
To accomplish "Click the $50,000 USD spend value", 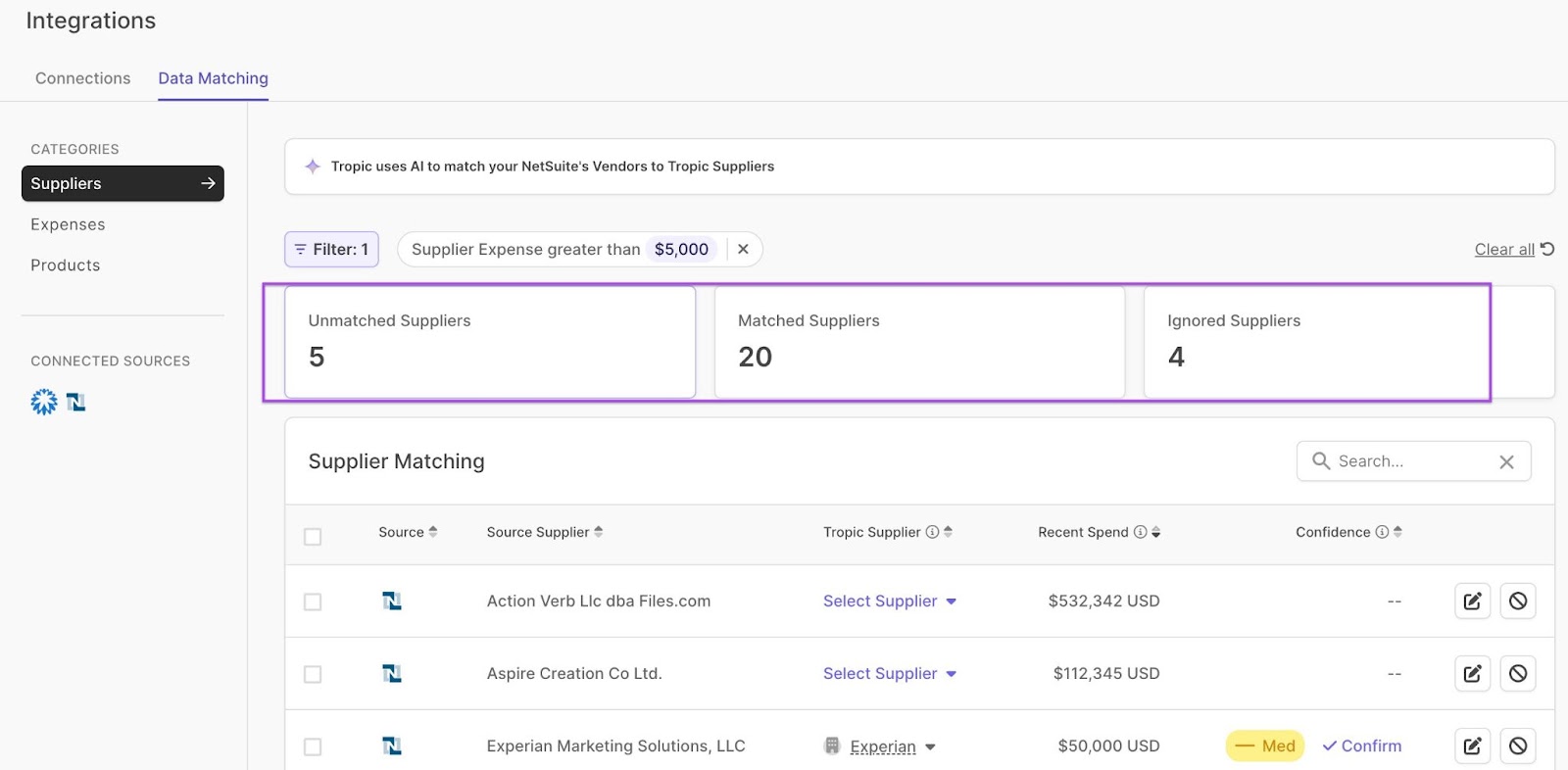I will (1109, 746).
